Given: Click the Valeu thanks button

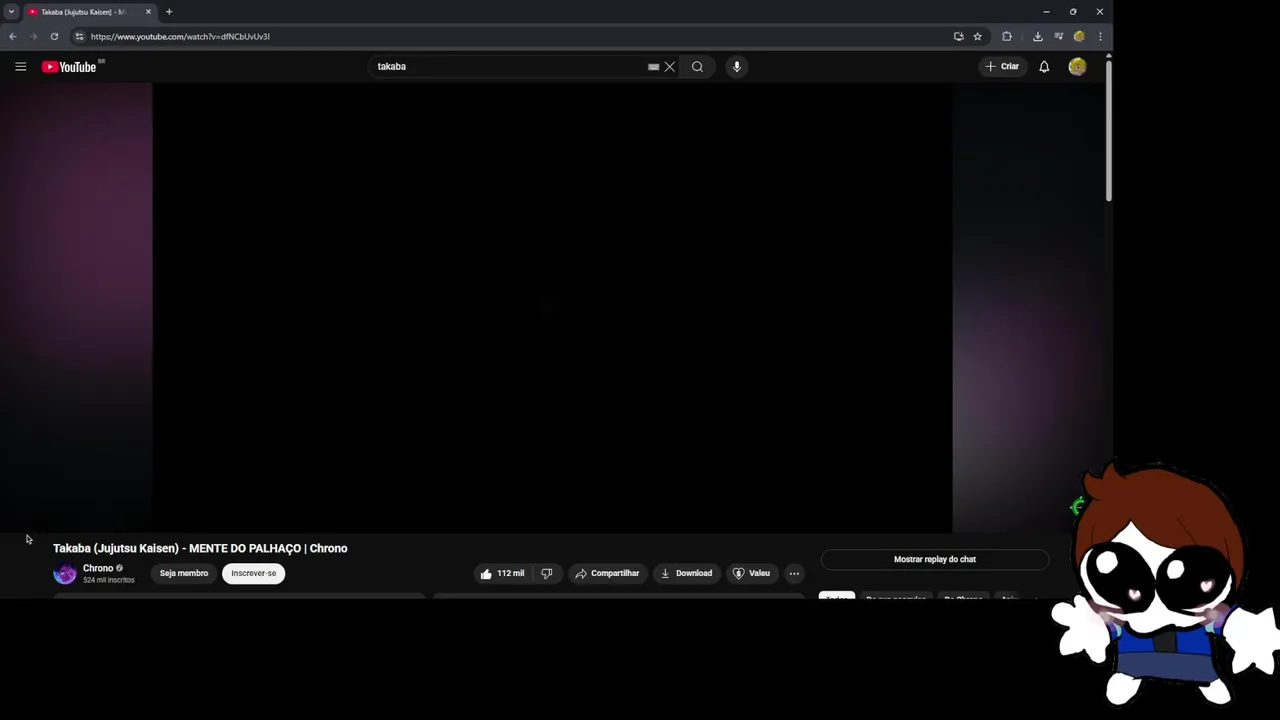Looking at the screenshot, I should [751, 573].
